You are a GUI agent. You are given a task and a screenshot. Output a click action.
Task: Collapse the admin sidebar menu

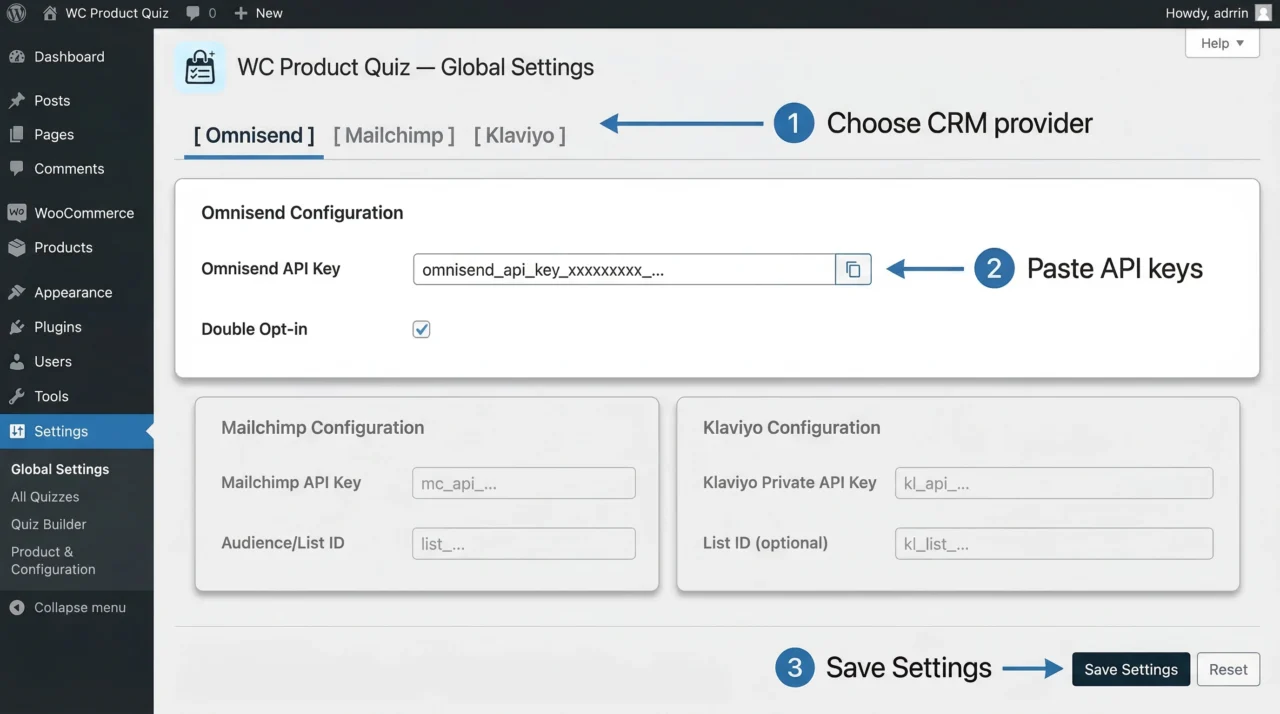tap(79, 607)
